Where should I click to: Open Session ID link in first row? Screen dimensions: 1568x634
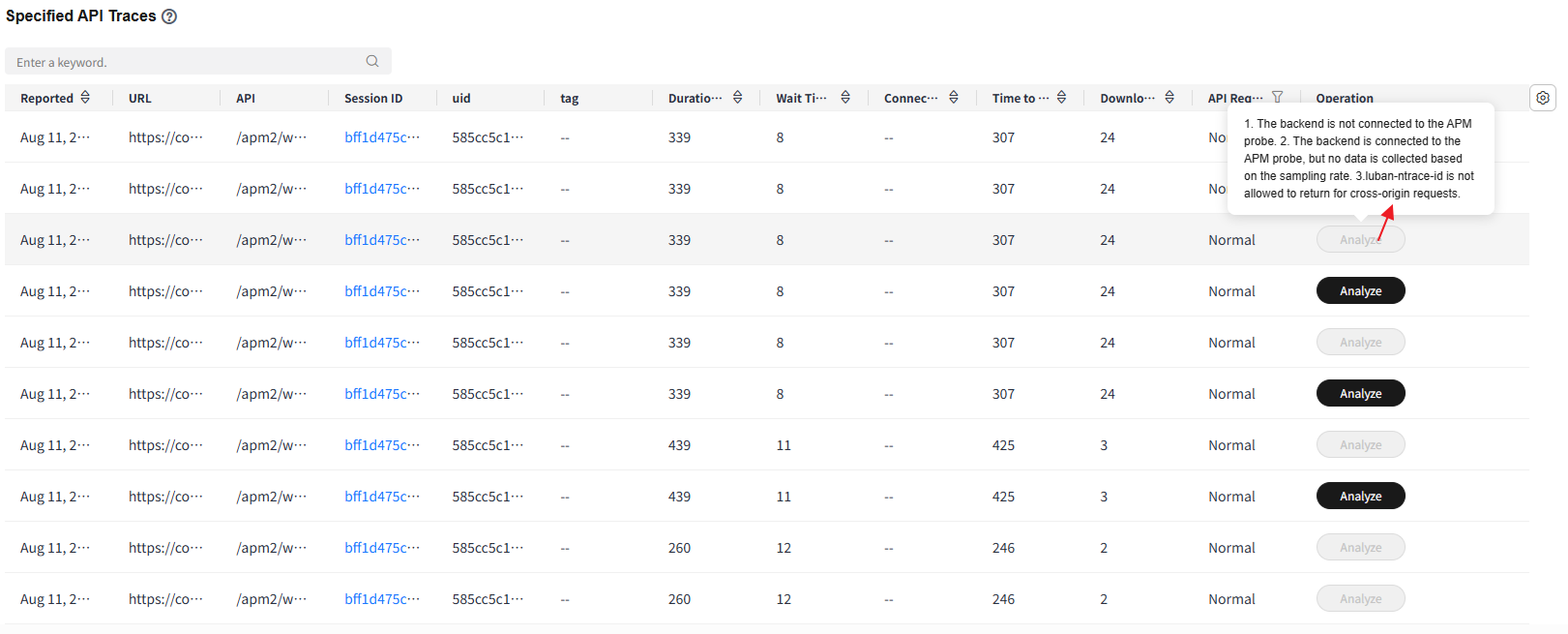click(x=382, y=137)
